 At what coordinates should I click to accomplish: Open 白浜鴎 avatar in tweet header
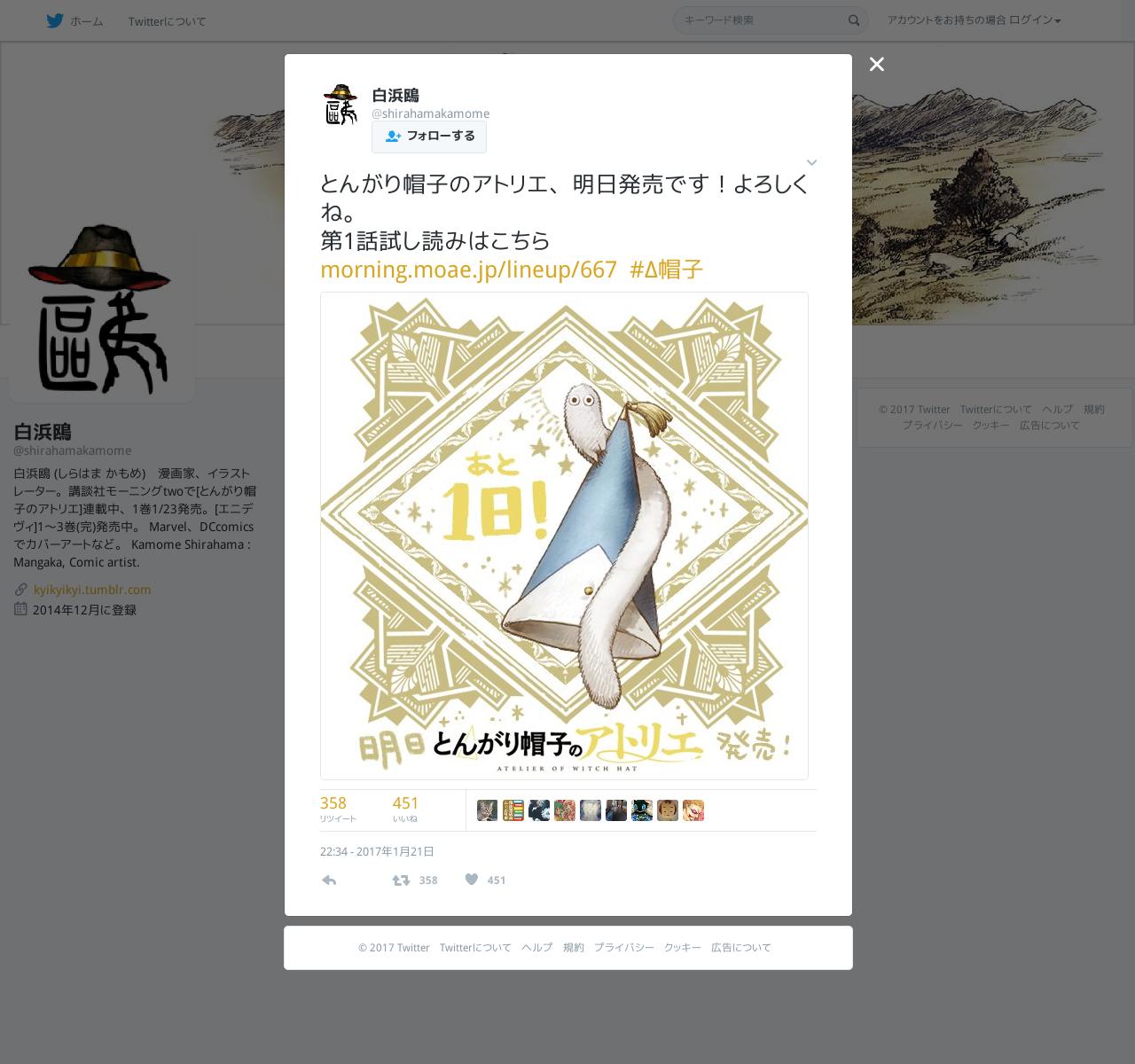pos(340,105)
